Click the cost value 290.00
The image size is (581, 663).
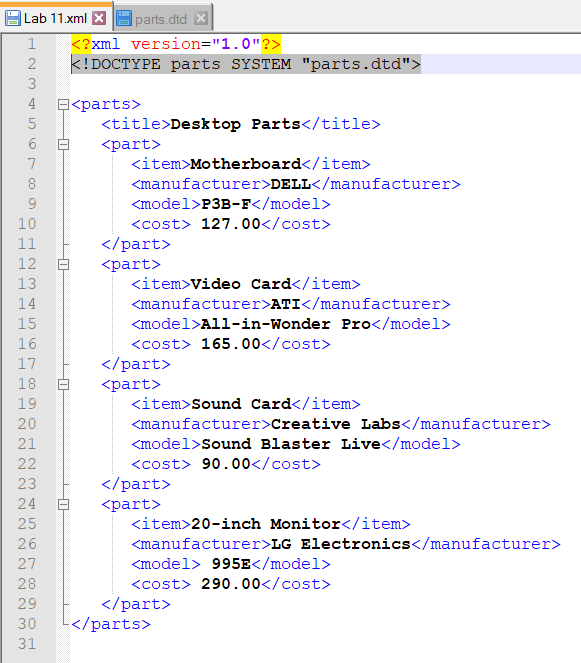(230, 584)
